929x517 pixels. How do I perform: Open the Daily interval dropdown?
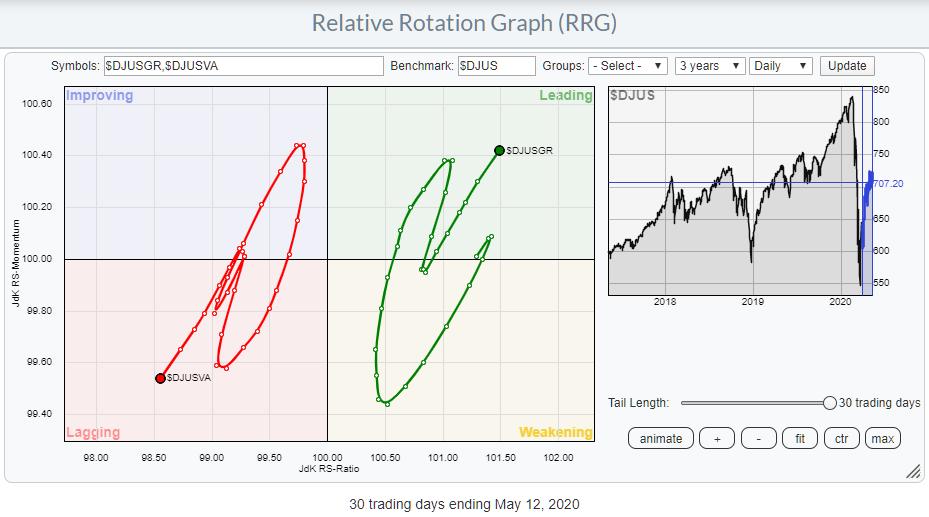pyautogui.click(x=783, y=66)
